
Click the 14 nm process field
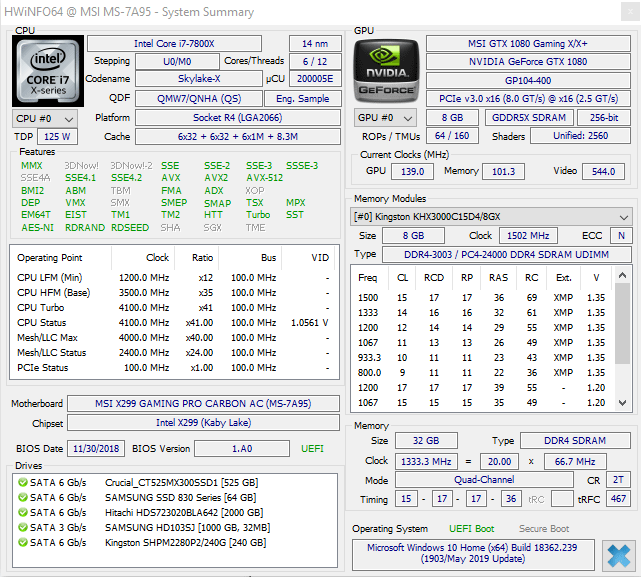tap(315, 43)
